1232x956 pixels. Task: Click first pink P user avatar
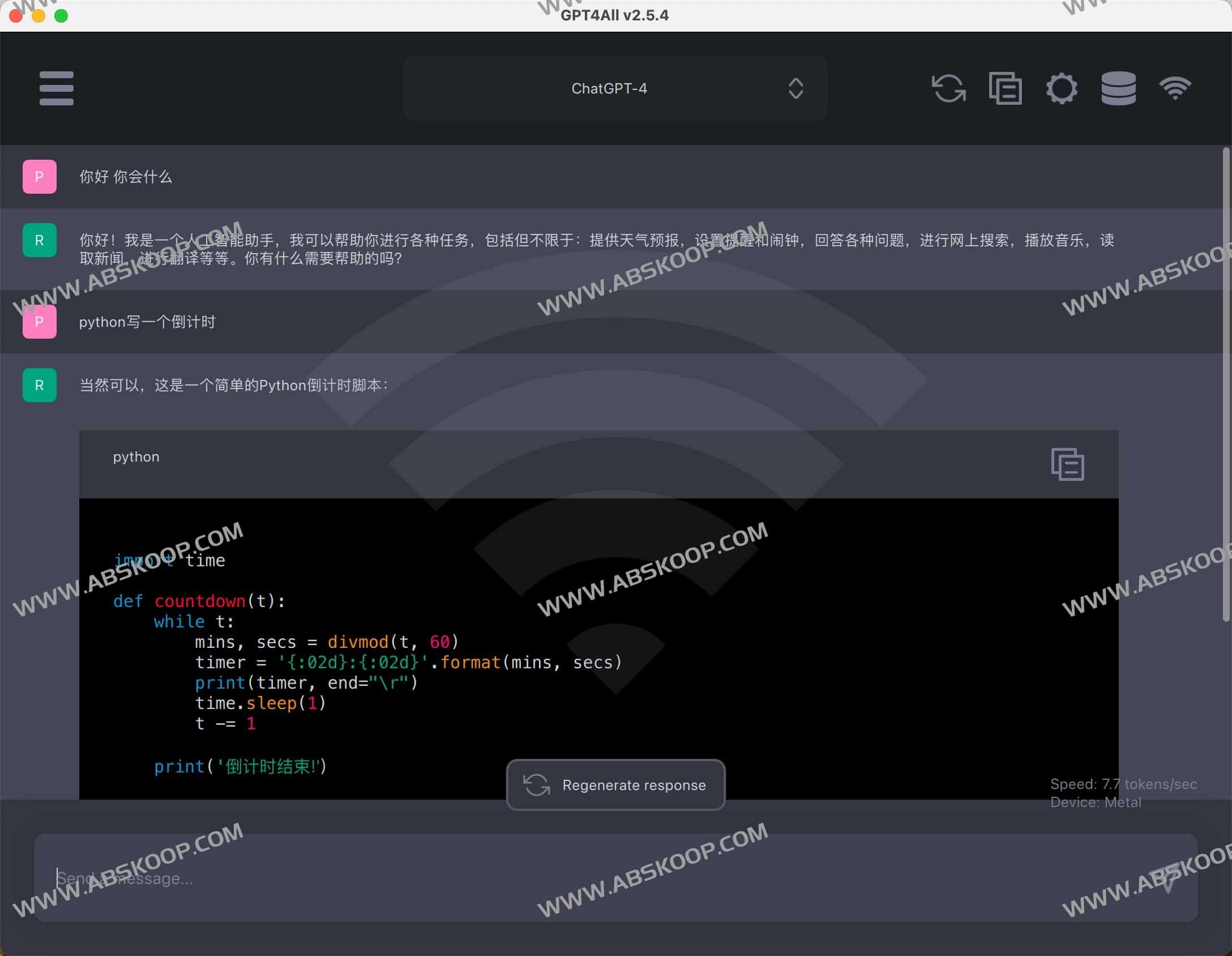tap(39, 177)
